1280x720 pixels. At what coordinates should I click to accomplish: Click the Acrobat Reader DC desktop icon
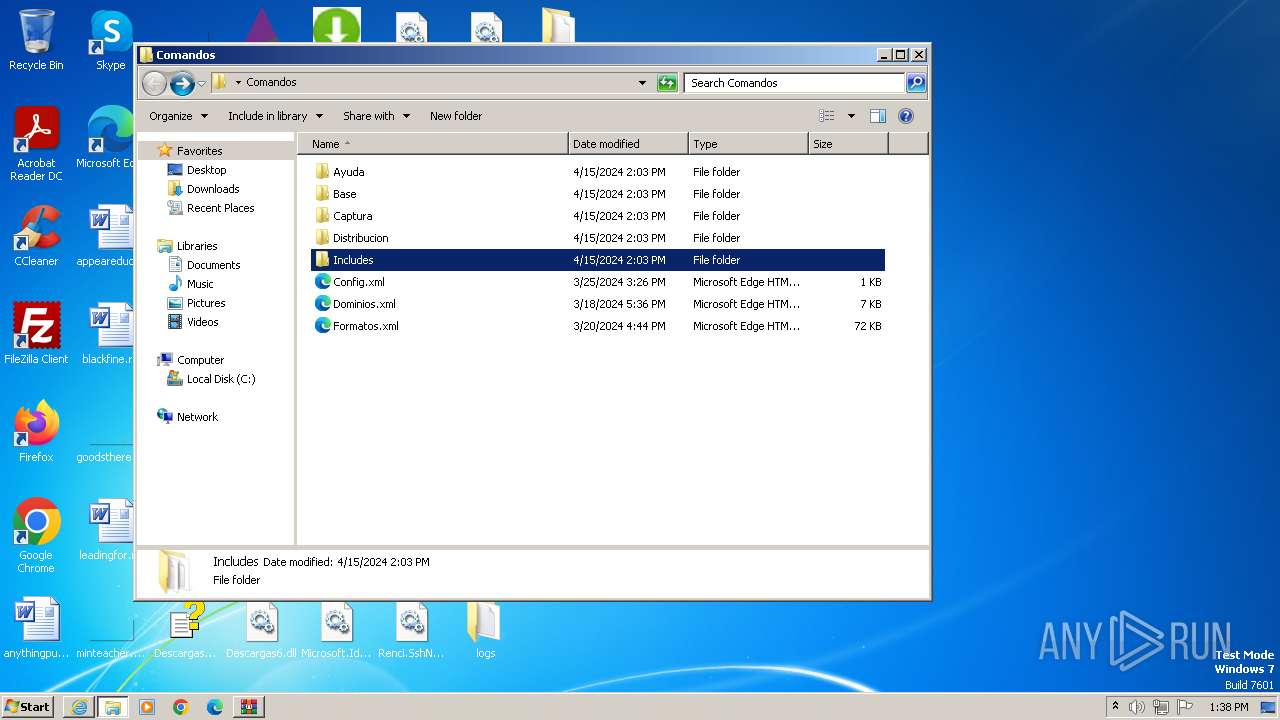(x=36, y=144)
